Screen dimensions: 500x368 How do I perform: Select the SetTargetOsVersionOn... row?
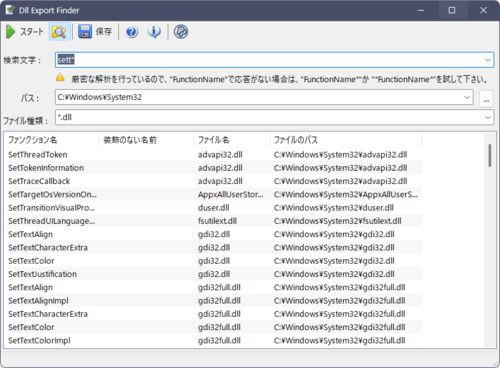[x=213, y=194]
